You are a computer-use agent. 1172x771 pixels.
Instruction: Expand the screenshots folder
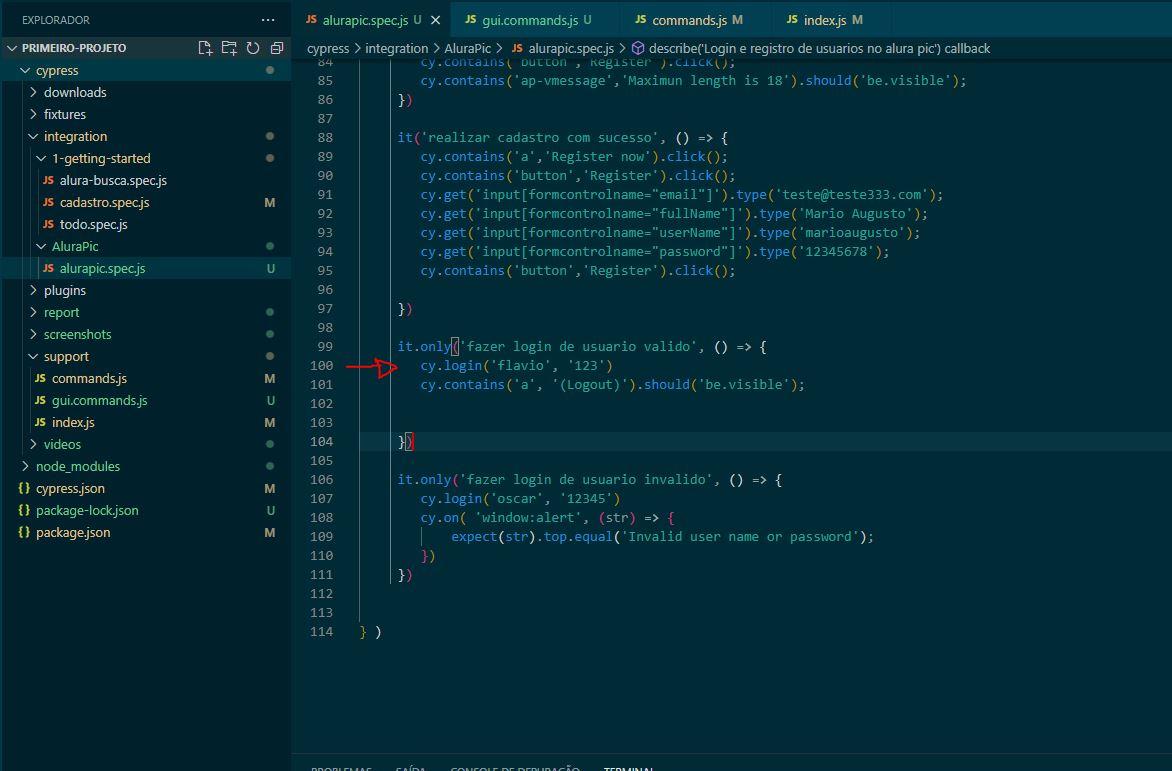[77, 334]
